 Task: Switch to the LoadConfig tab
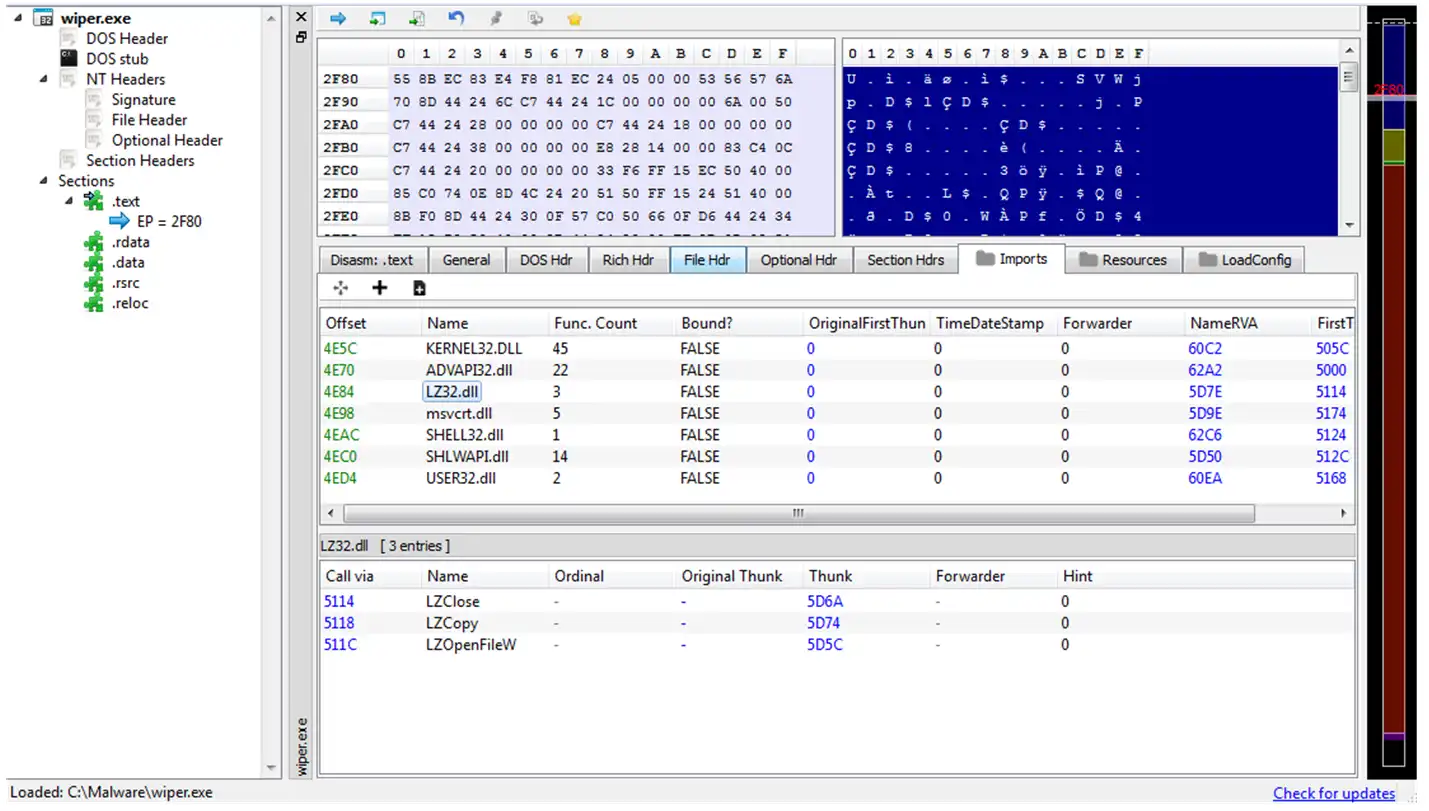click(1244, 260)
